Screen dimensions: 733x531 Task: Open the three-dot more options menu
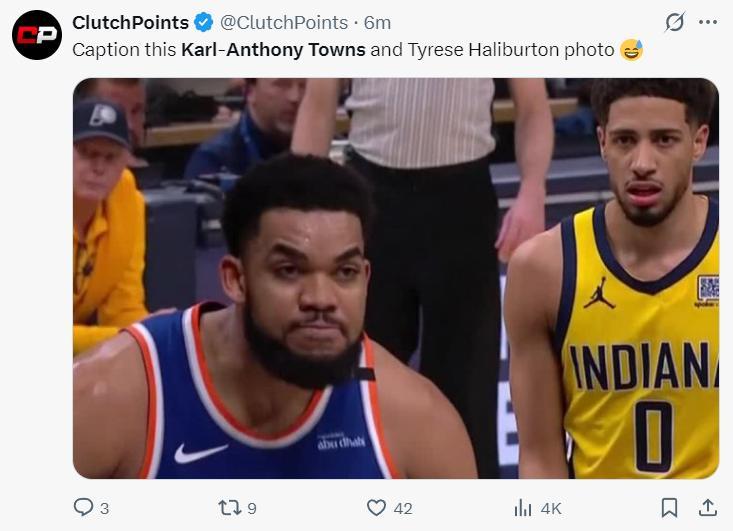708,22
